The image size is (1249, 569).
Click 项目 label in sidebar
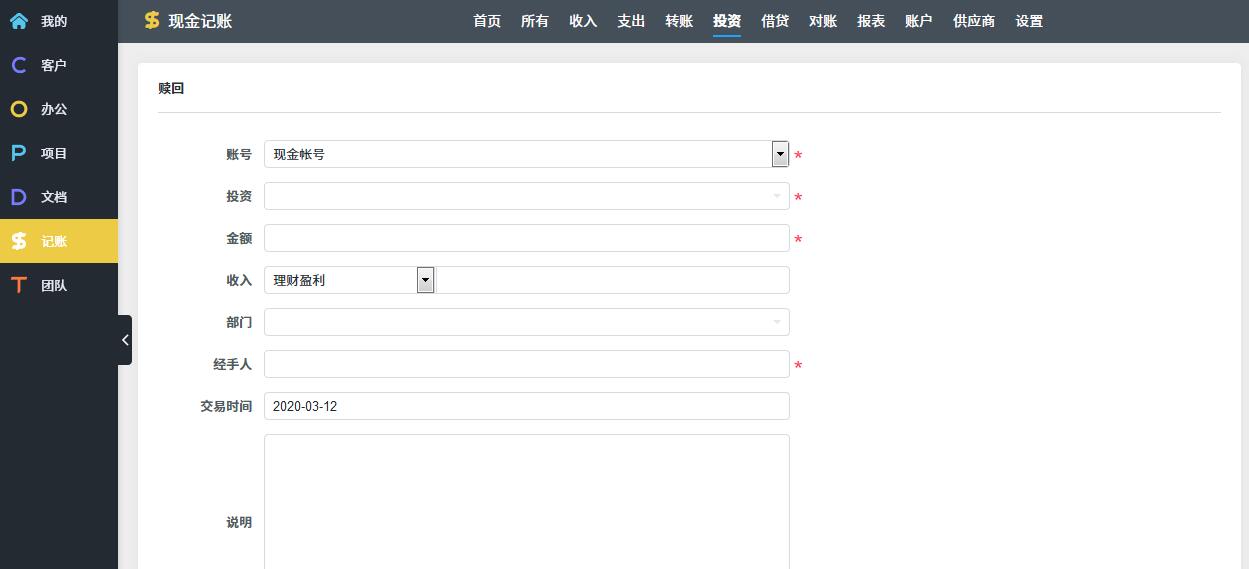pyautogui.click(x=54, y=153)
